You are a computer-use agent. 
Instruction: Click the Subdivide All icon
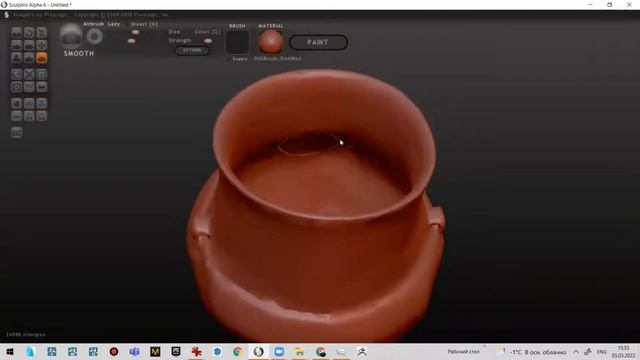tap(42, 74)
